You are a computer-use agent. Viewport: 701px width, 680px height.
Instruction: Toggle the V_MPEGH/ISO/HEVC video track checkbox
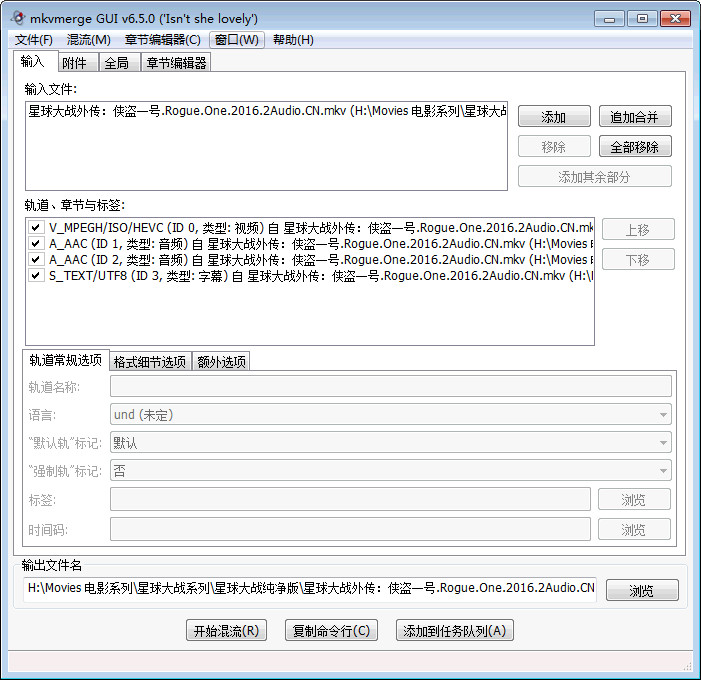[35, 228]
